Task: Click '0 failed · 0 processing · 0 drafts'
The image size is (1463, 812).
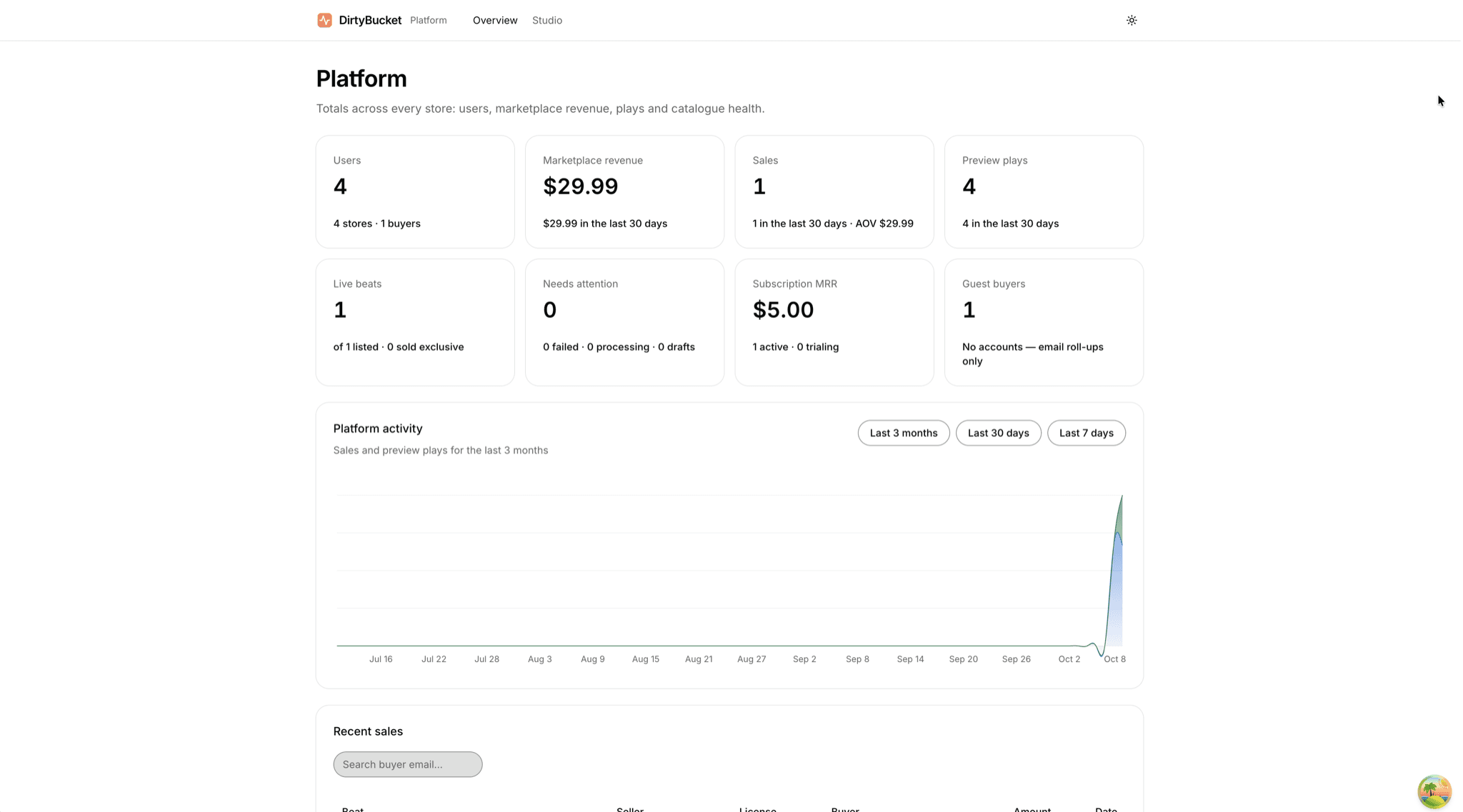Action: tap(619, 347)
